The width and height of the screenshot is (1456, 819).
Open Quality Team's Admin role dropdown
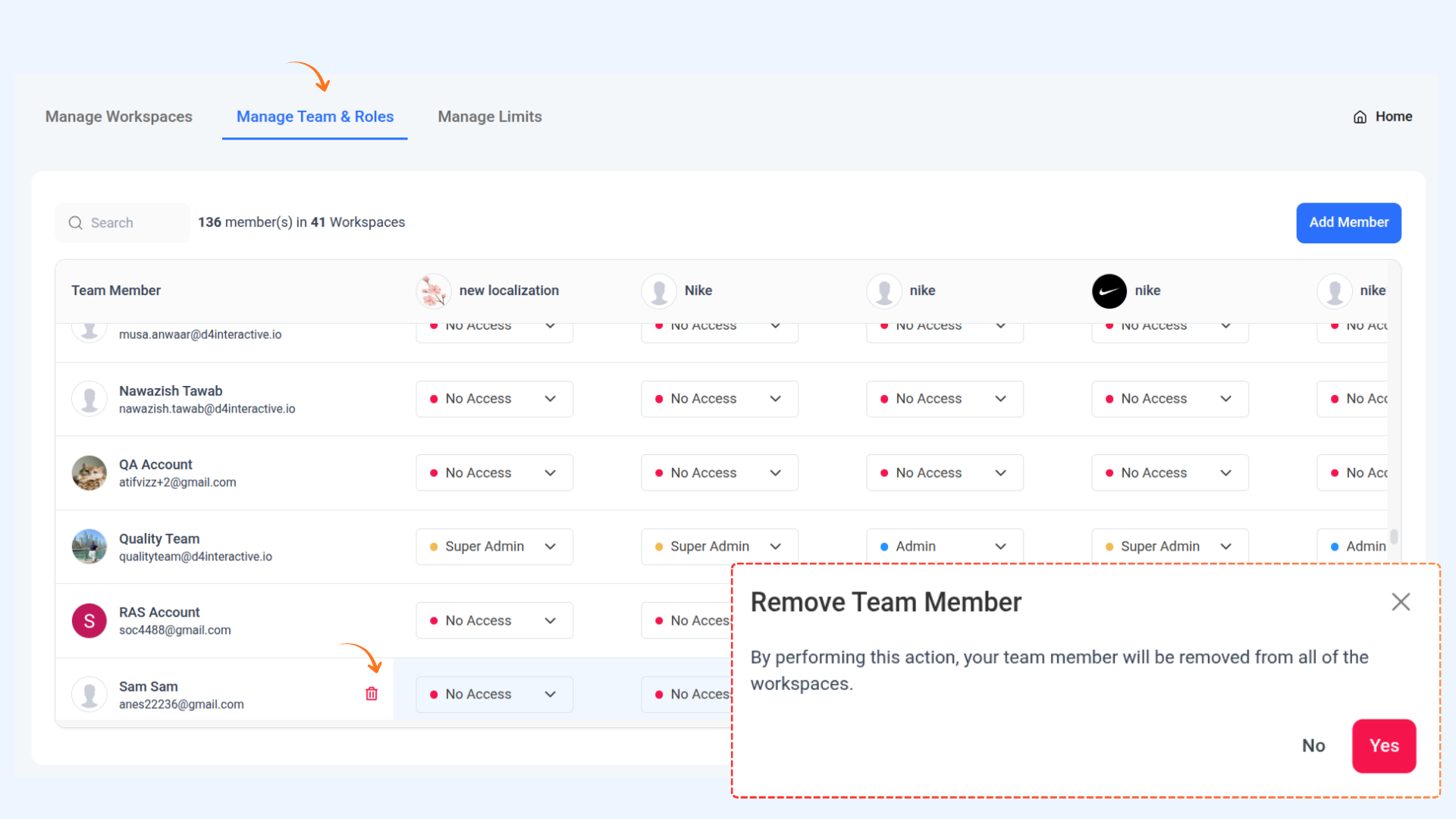click(x=944, y=547)
